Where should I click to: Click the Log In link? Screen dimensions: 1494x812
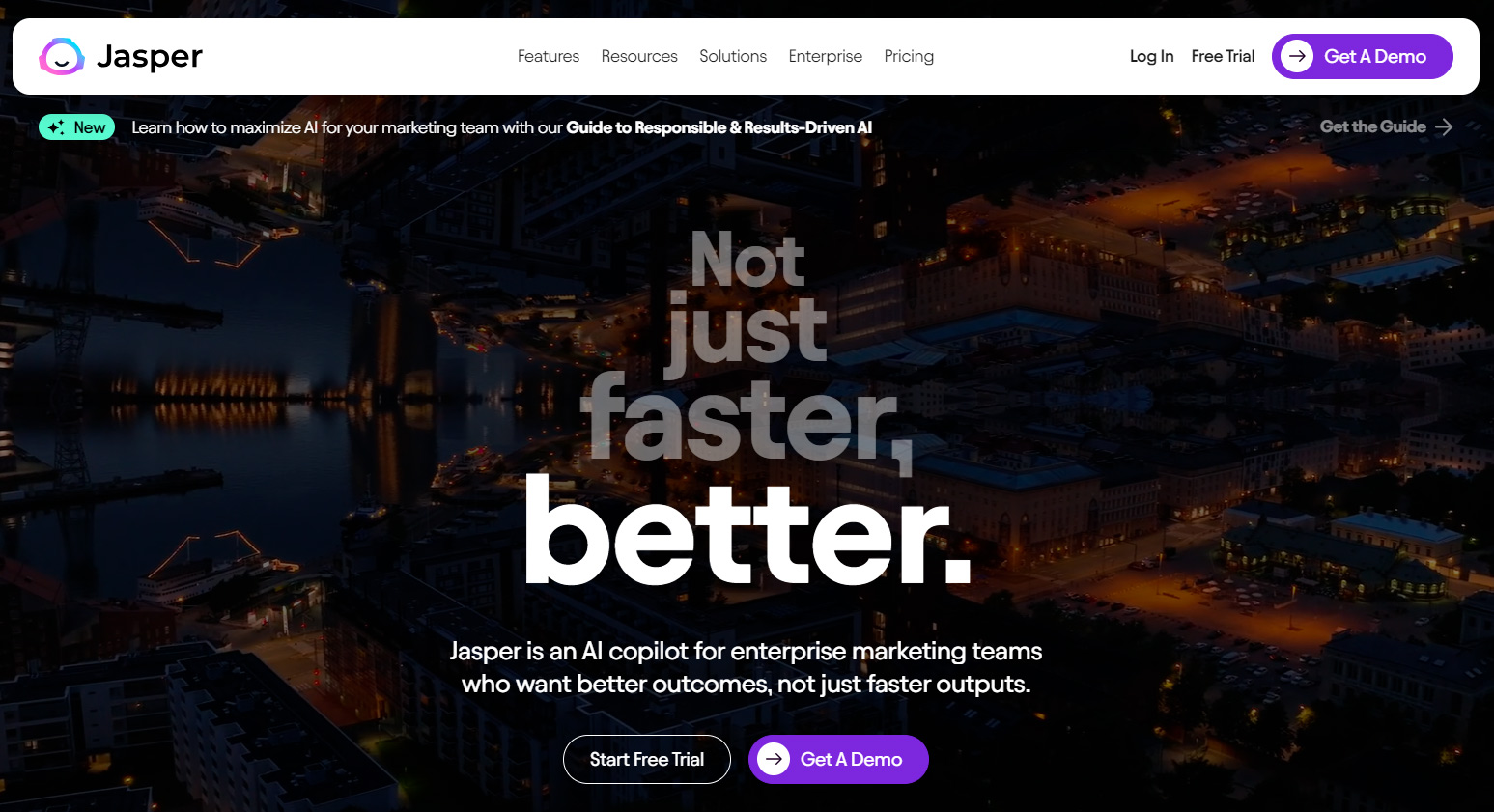click(x=1151, y=56)
